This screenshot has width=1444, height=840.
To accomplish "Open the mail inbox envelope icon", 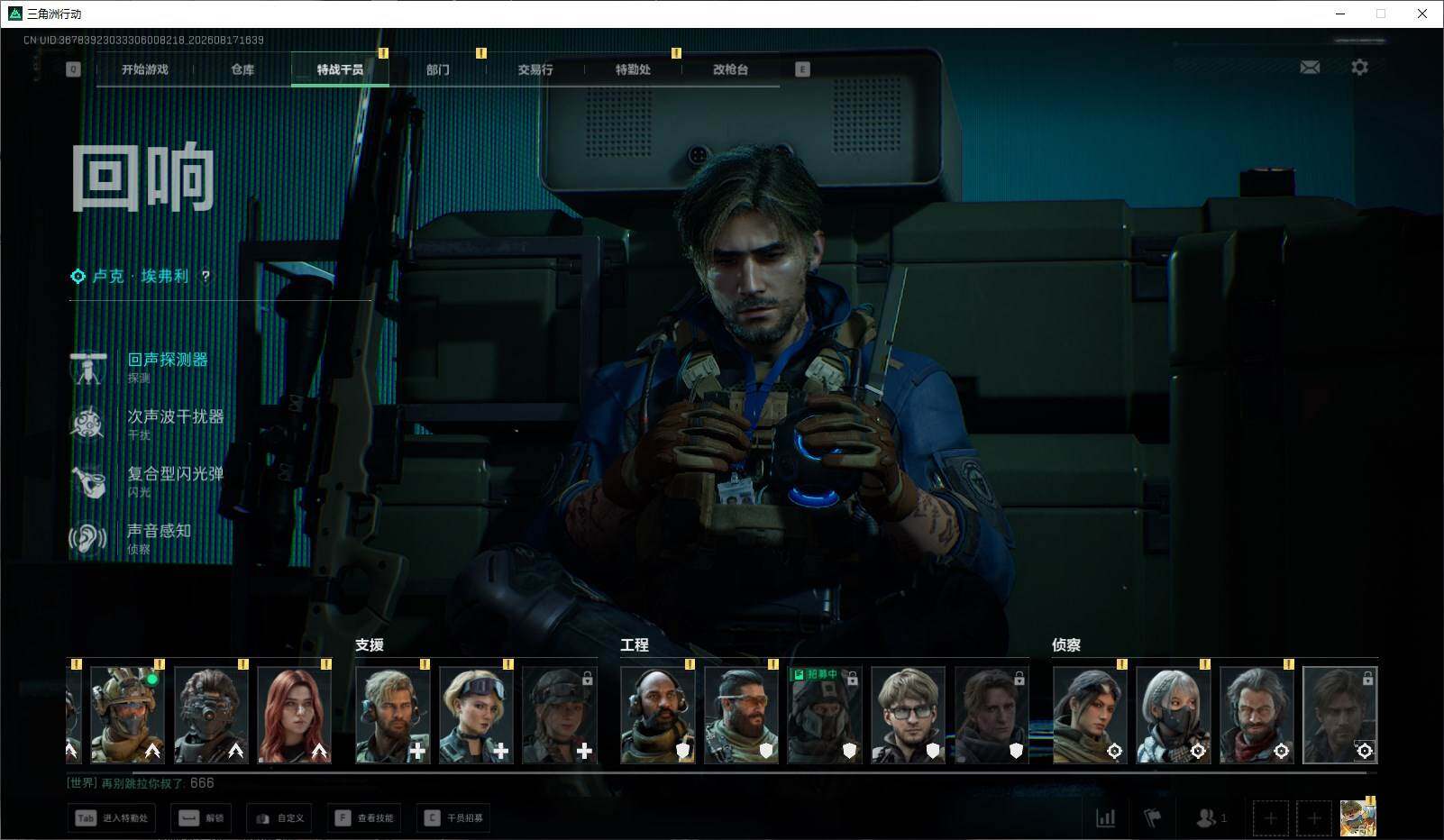I will tap(1310, 68).
